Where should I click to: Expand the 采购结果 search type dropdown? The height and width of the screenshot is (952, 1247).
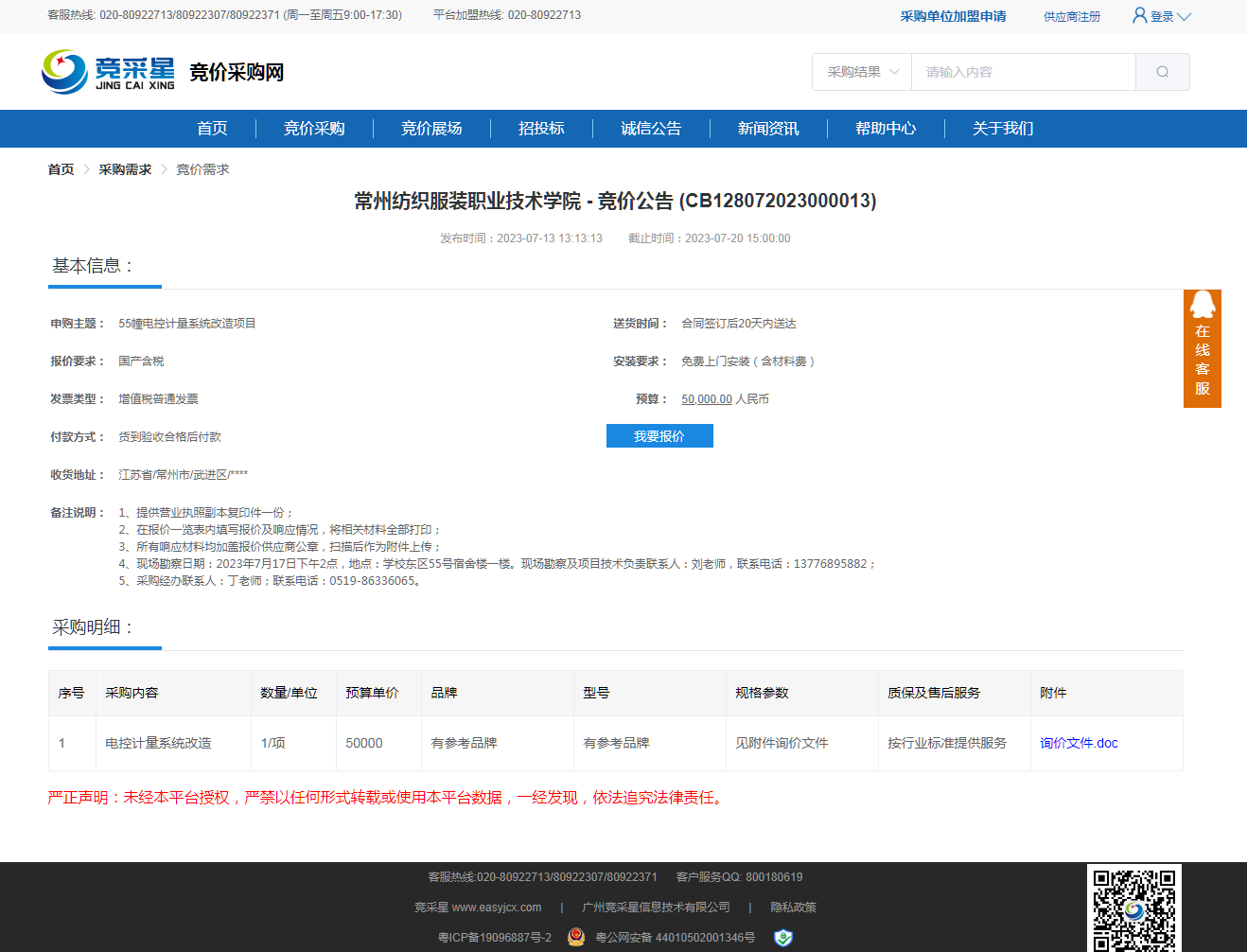click(x=862, y=72)
